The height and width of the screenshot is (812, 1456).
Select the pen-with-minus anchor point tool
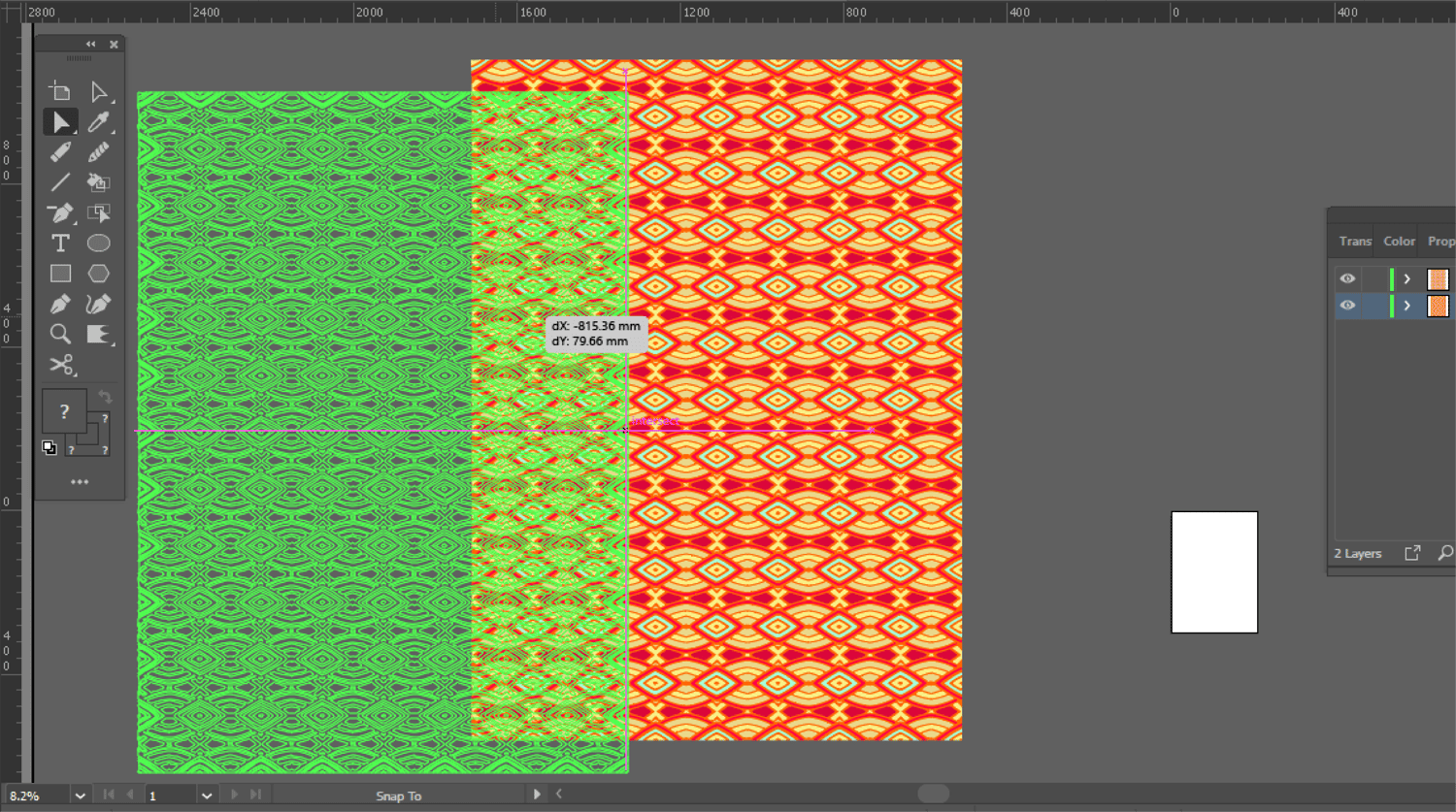coord(60,212)
